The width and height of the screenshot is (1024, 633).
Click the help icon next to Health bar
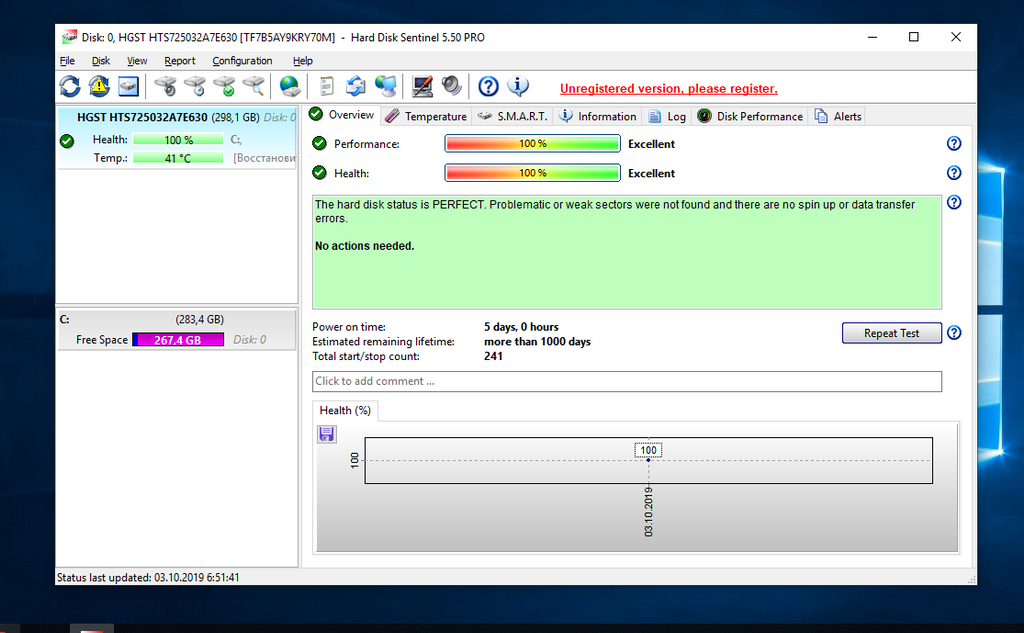pyautogui.click(x=954, y=173)
